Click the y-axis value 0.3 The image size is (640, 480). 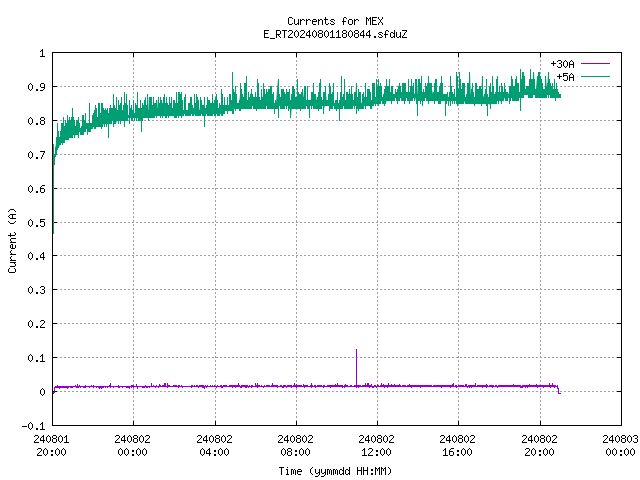[x=36, y=290]
